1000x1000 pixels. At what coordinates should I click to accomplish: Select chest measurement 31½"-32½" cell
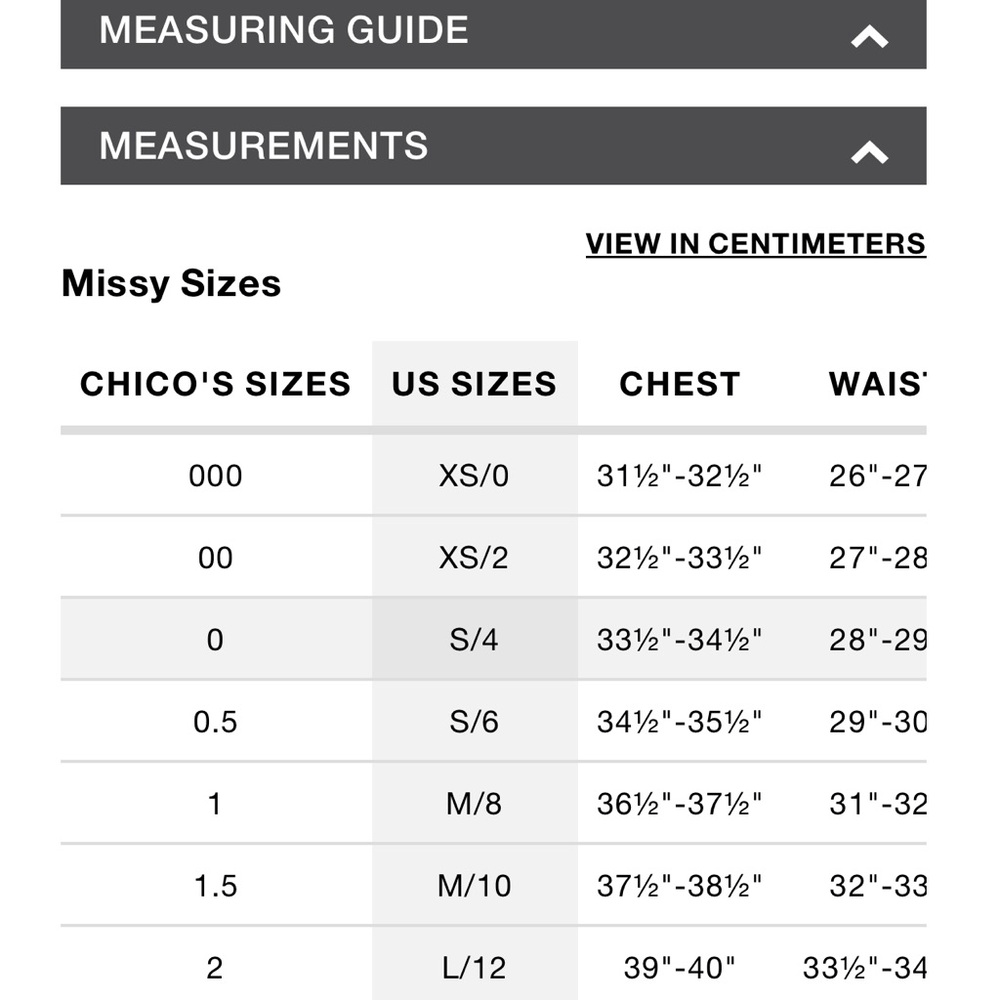679,476
